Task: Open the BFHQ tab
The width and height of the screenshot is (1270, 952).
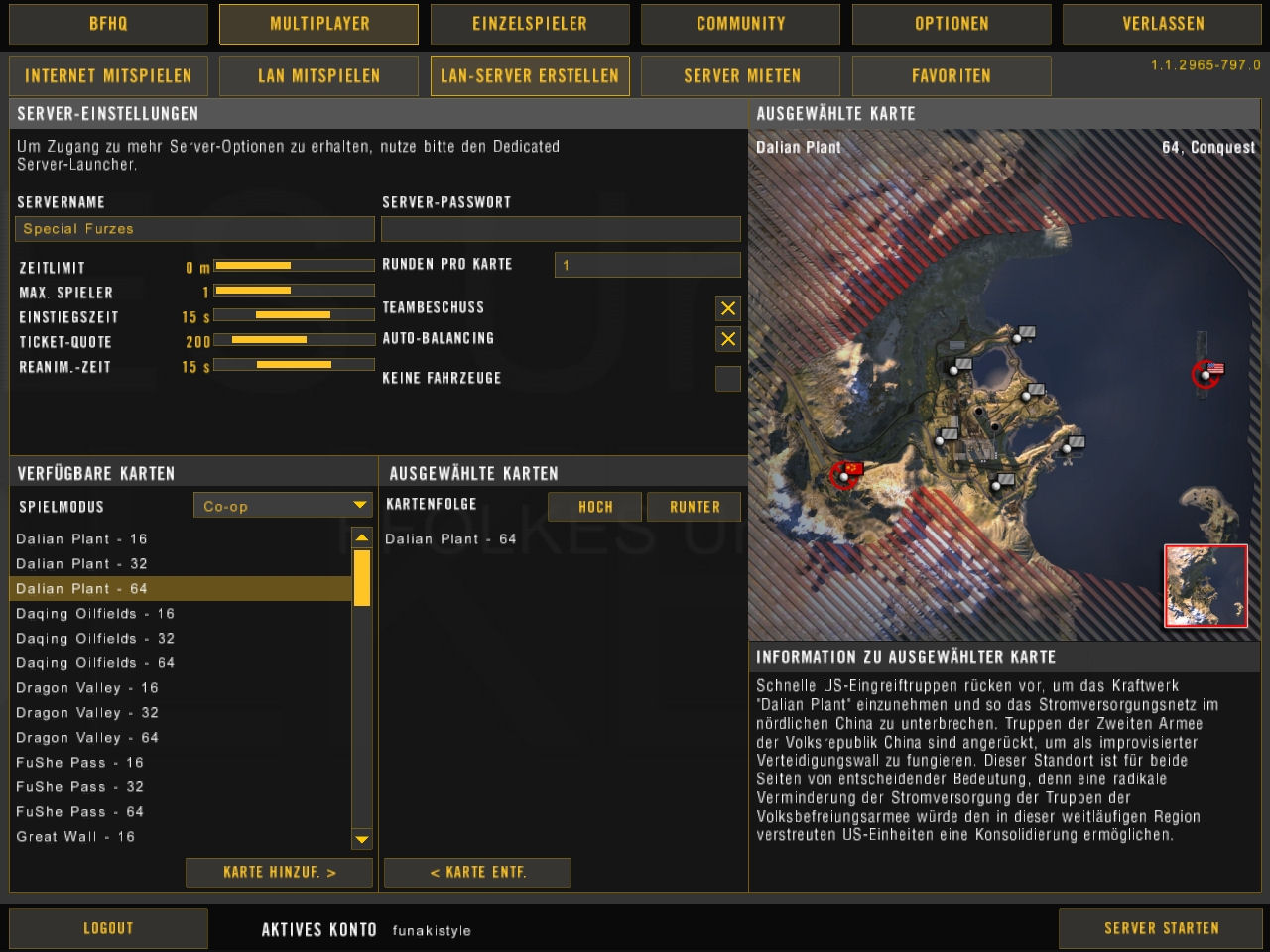Action: pos(108,24)
